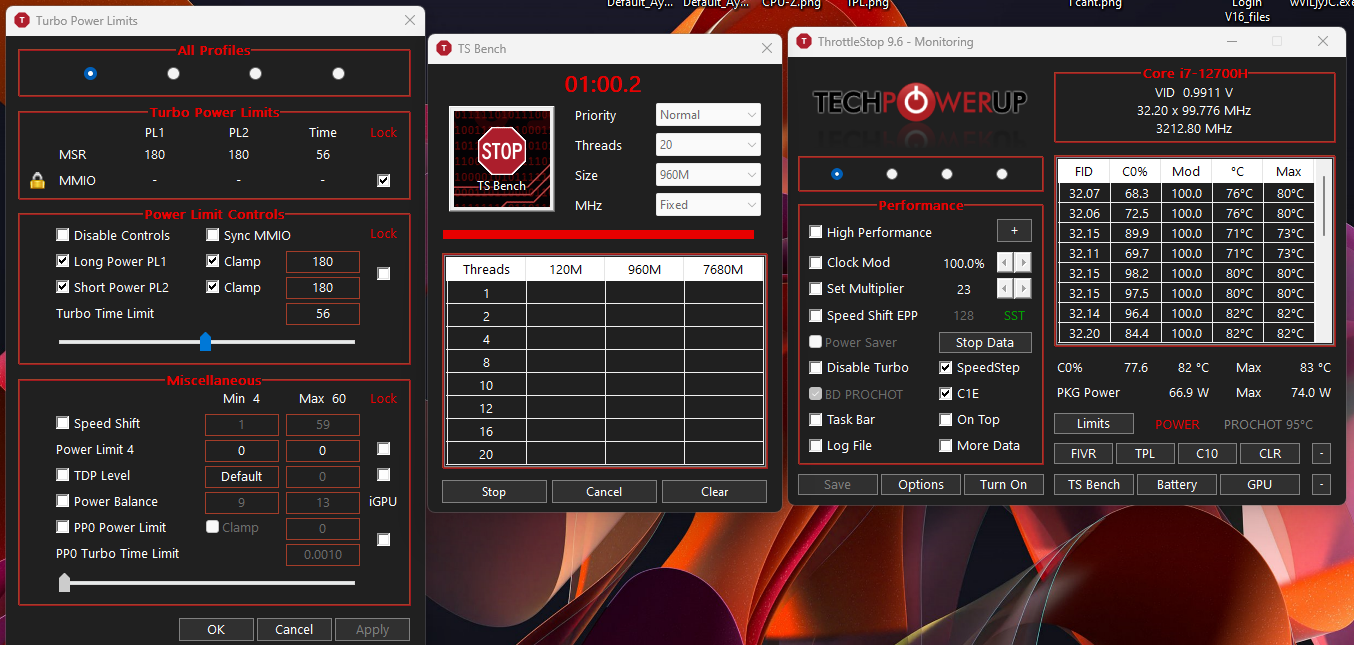Click the minus button next to CLR
The height and width of the screenshot is (645, 1354).
(x=1321, y=454)
